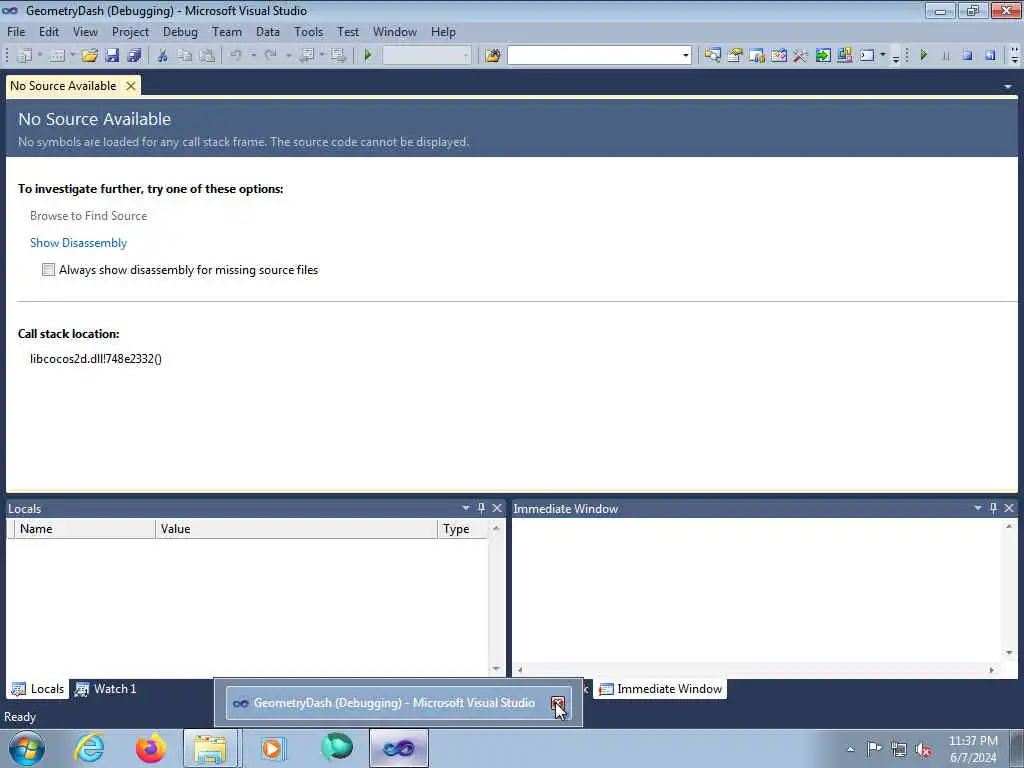Viewport: 1024px width, 768px height.
Task: Click the Find in Files binoculars icon
Action: point(493,56)
